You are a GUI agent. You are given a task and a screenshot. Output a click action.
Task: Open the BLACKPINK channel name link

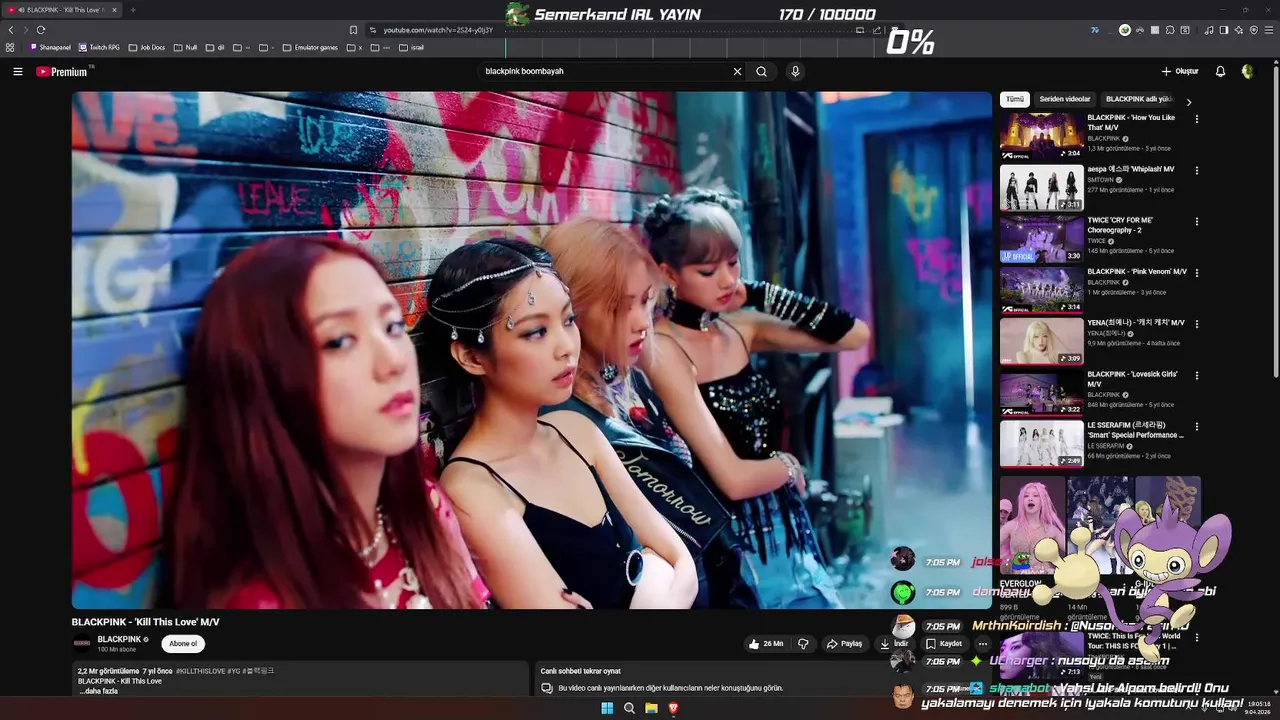[x=119, y=639]
